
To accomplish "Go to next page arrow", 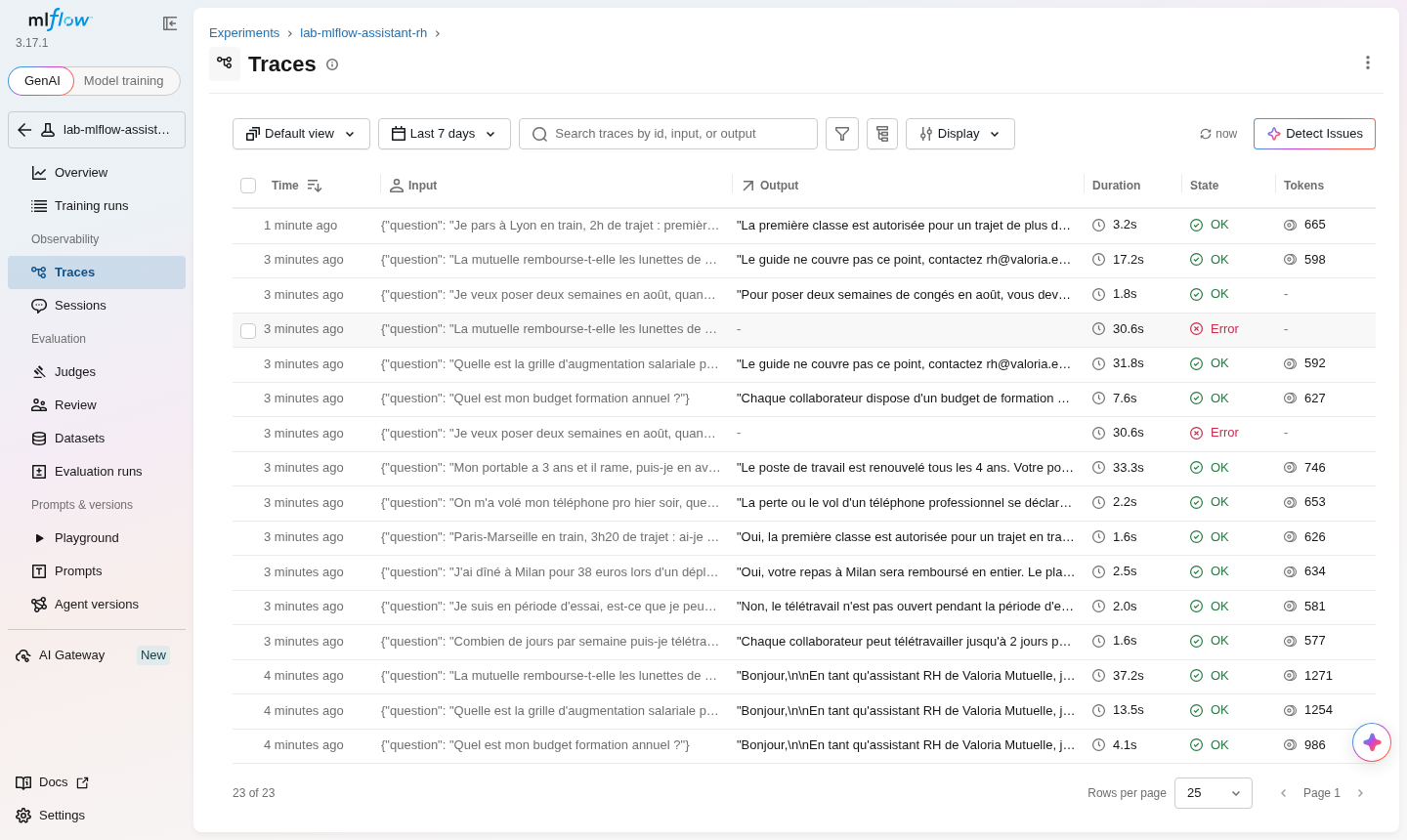I will [1360, 793].
